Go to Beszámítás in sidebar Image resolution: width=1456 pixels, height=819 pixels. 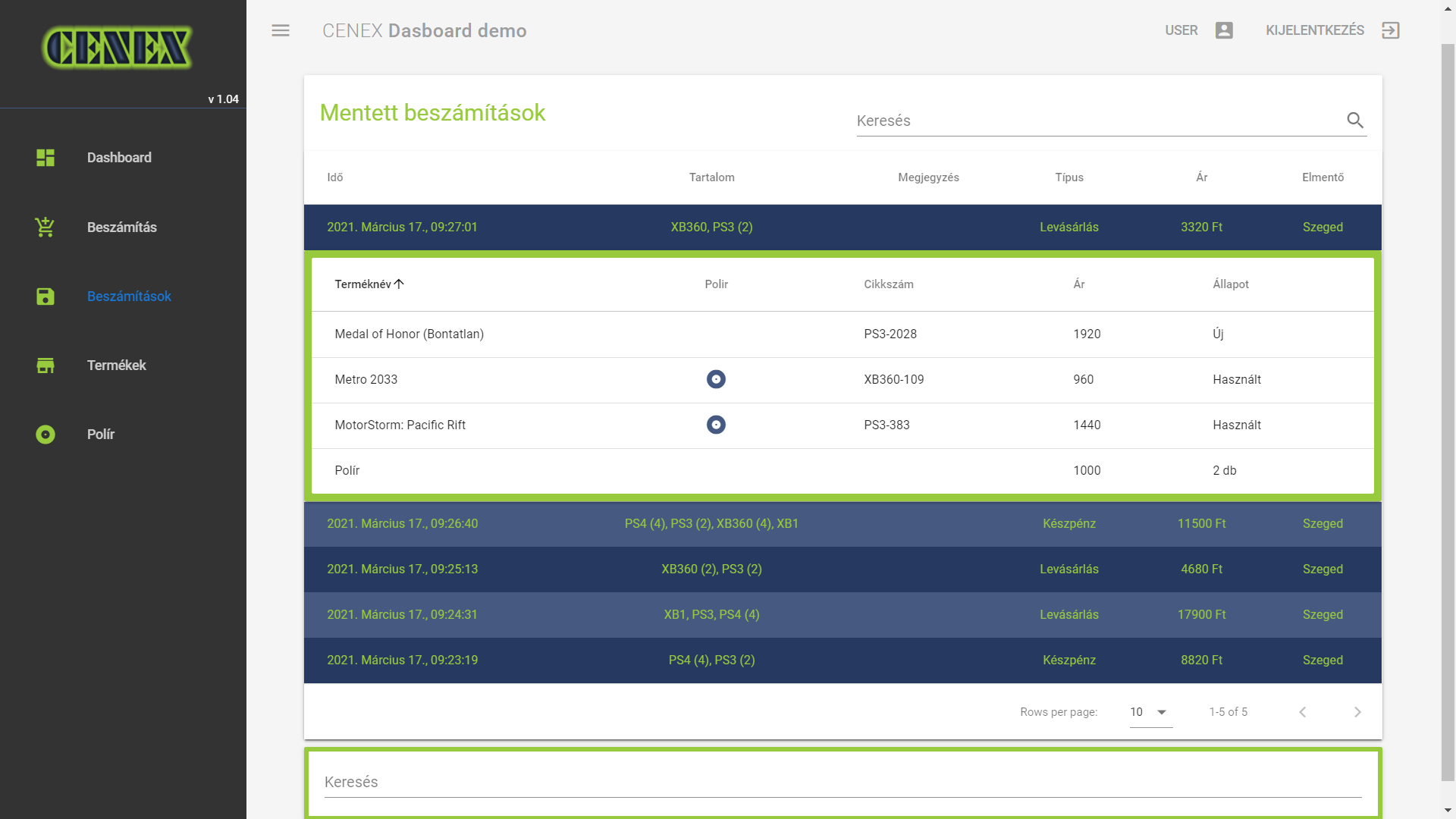pyautogui.click(x=121, y=227)
